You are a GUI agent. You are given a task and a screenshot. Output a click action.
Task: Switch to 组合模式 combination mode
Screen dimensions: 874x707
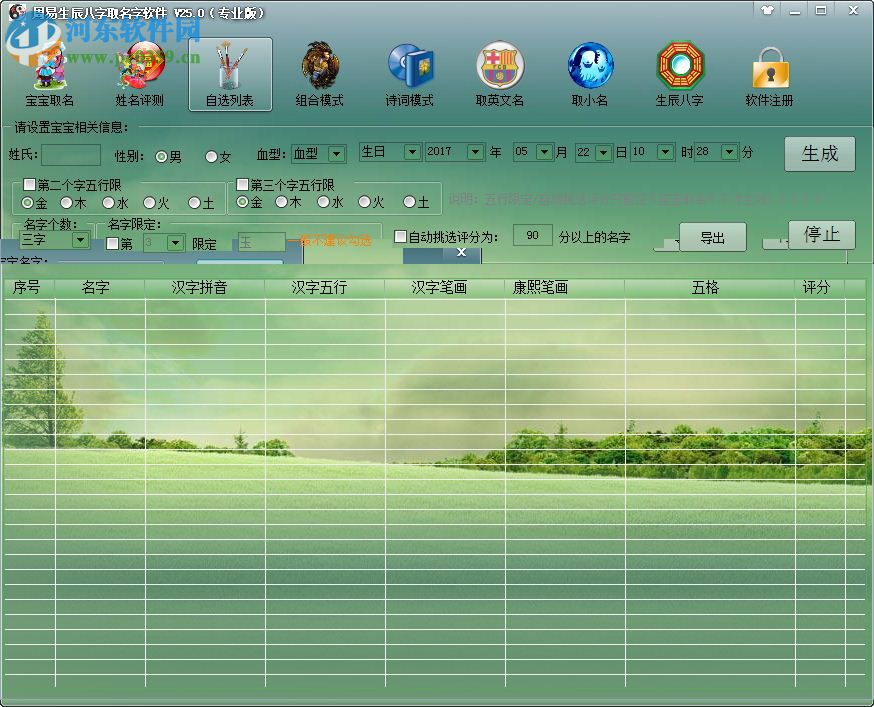pos(319,75)
